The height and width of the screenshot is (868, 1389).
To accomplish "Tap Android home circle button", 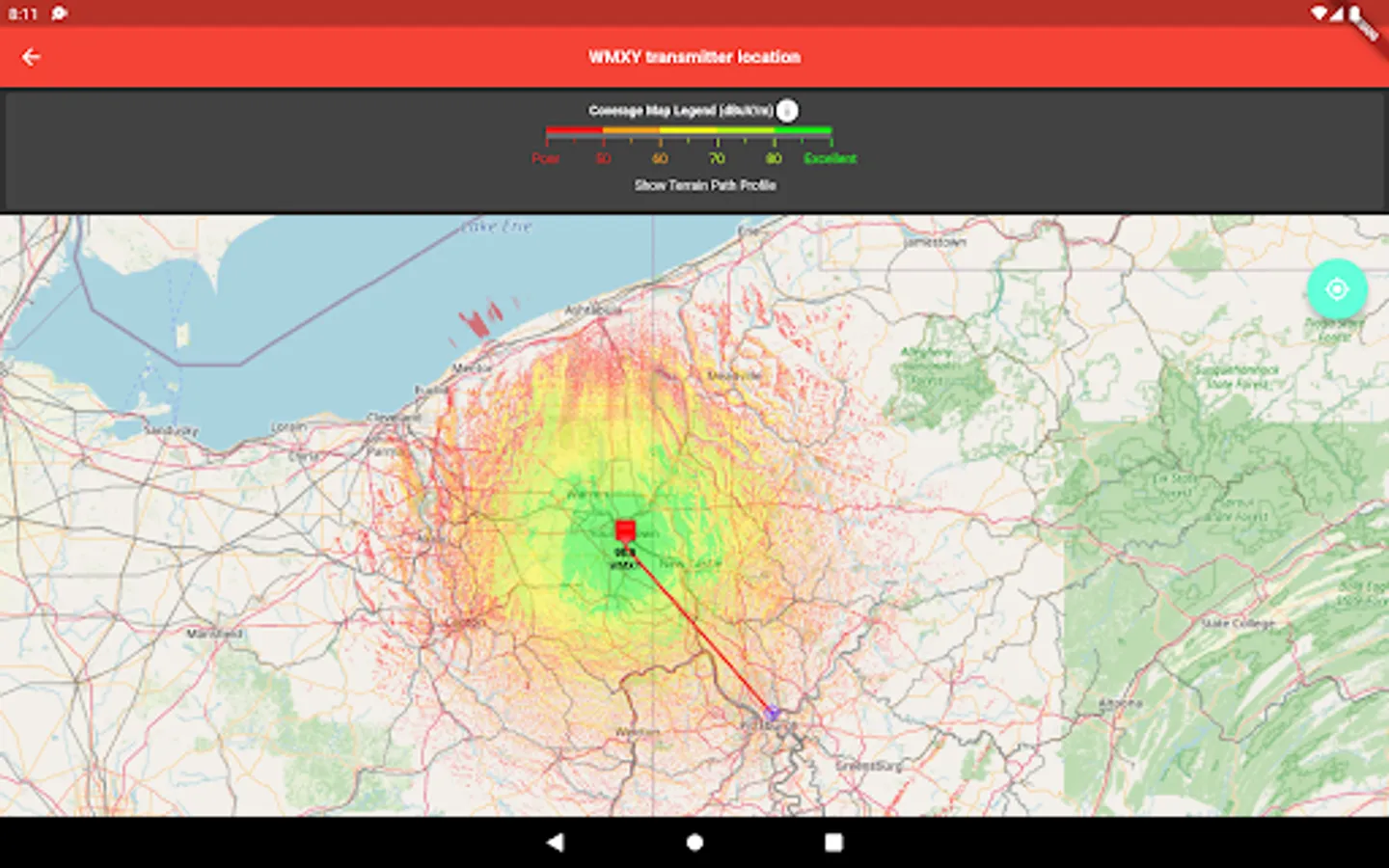I will pyautogui.click(x=694, y=842).
